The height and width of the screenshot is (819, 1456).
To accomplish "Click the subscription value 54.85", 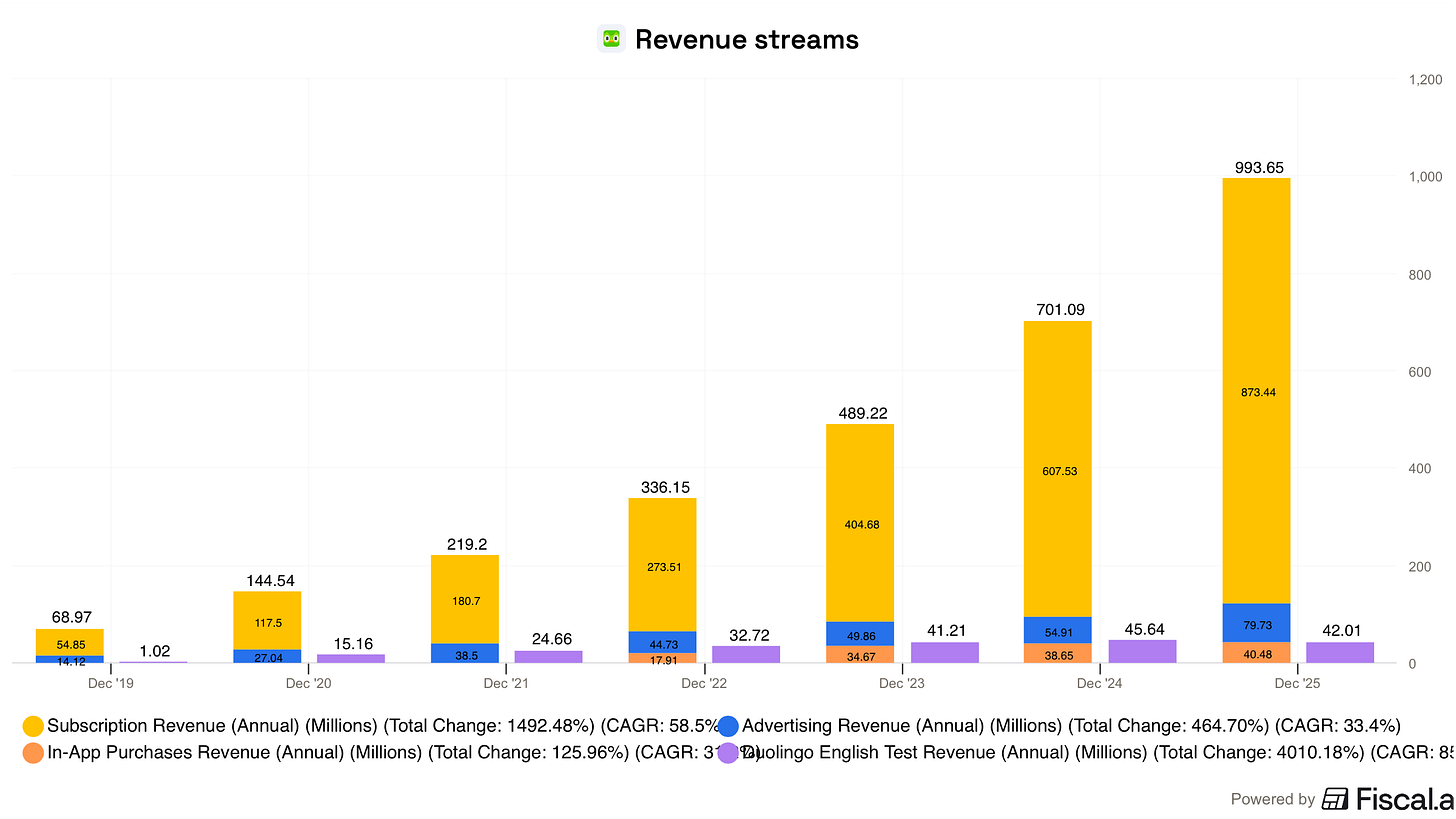I will click(x=69, y=643).
